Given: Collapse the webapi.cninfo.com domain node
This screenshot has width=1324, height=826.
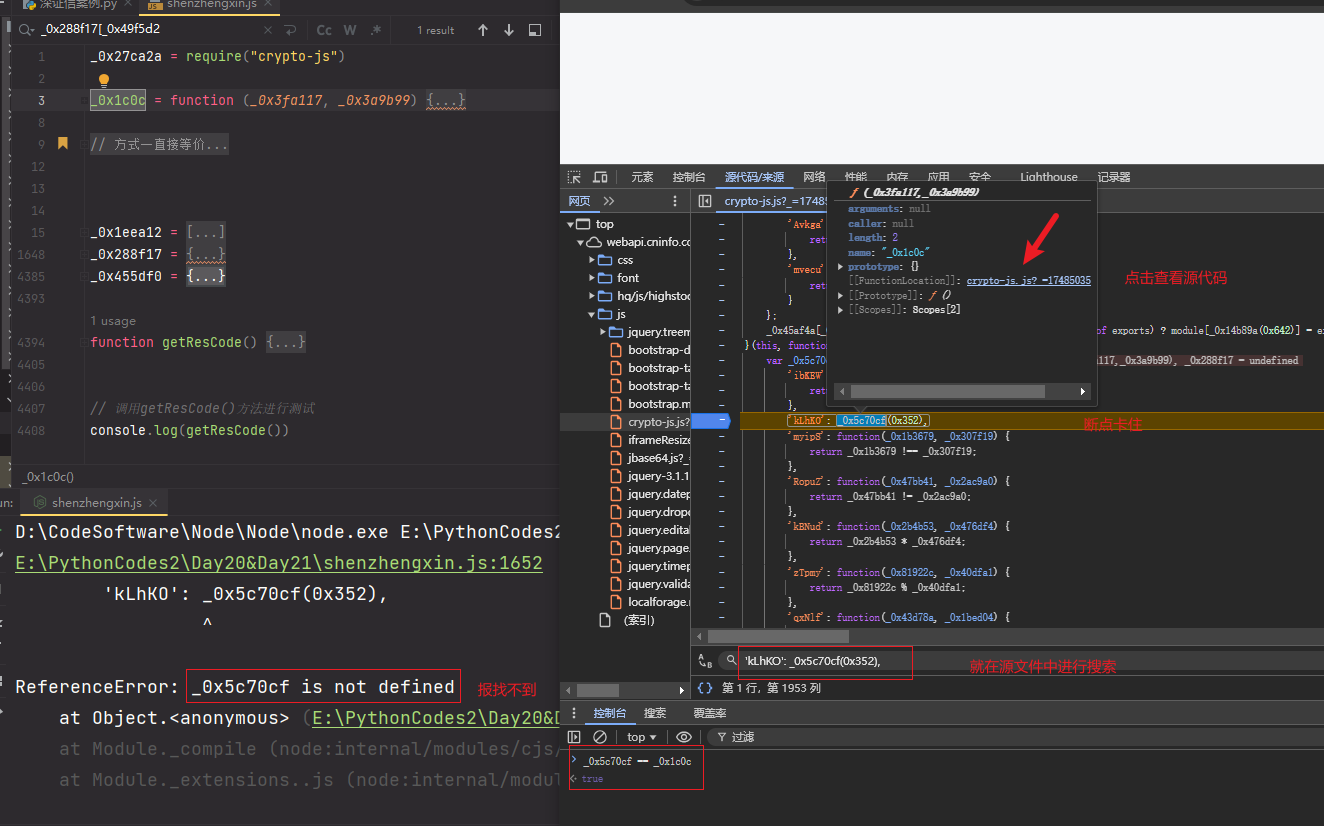Looking at the screenshot, I should point(580,242).
